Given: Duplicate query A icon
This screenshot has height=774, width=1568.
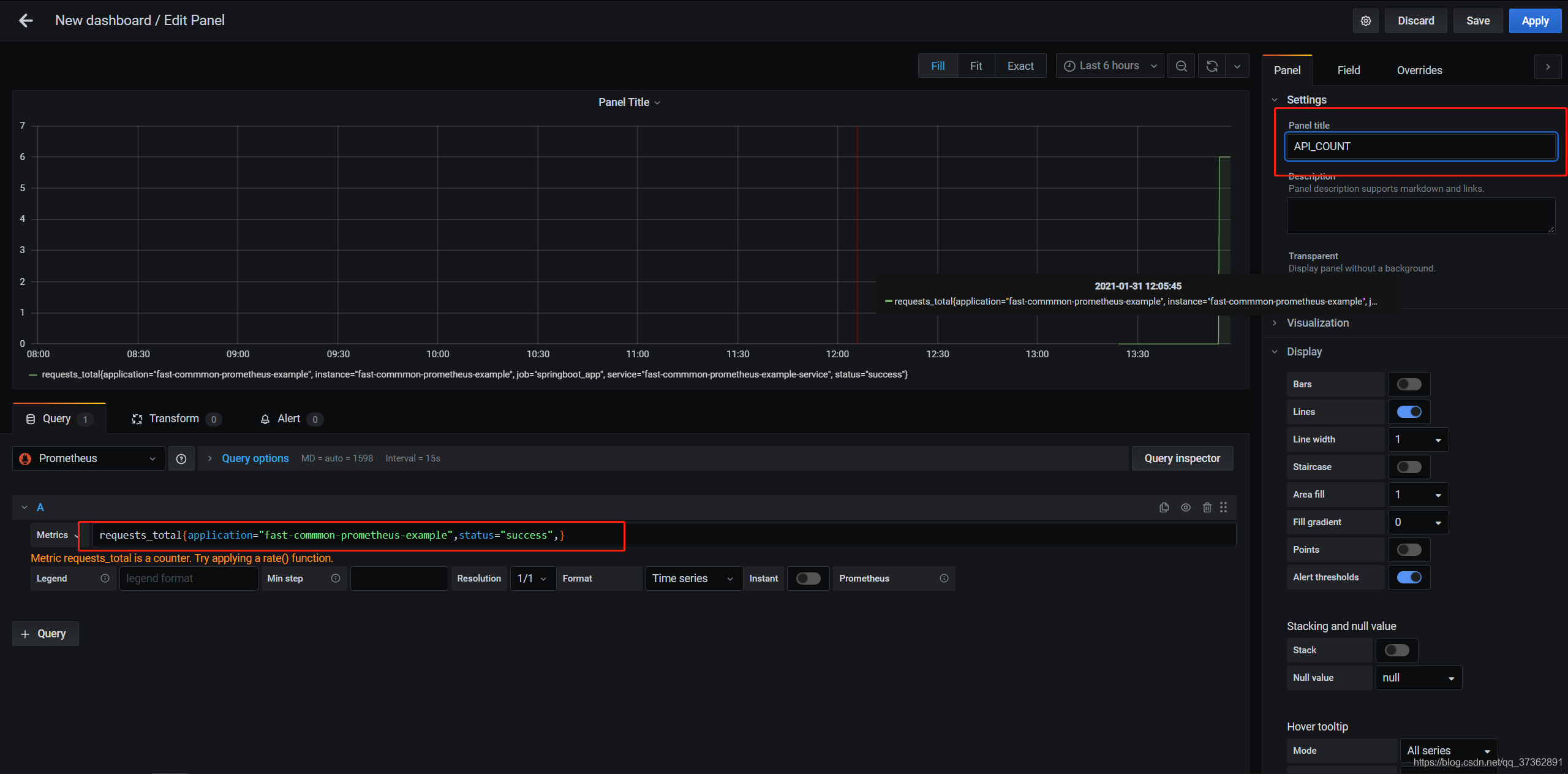Looking at the screenshot, I should click(1164, 507).
